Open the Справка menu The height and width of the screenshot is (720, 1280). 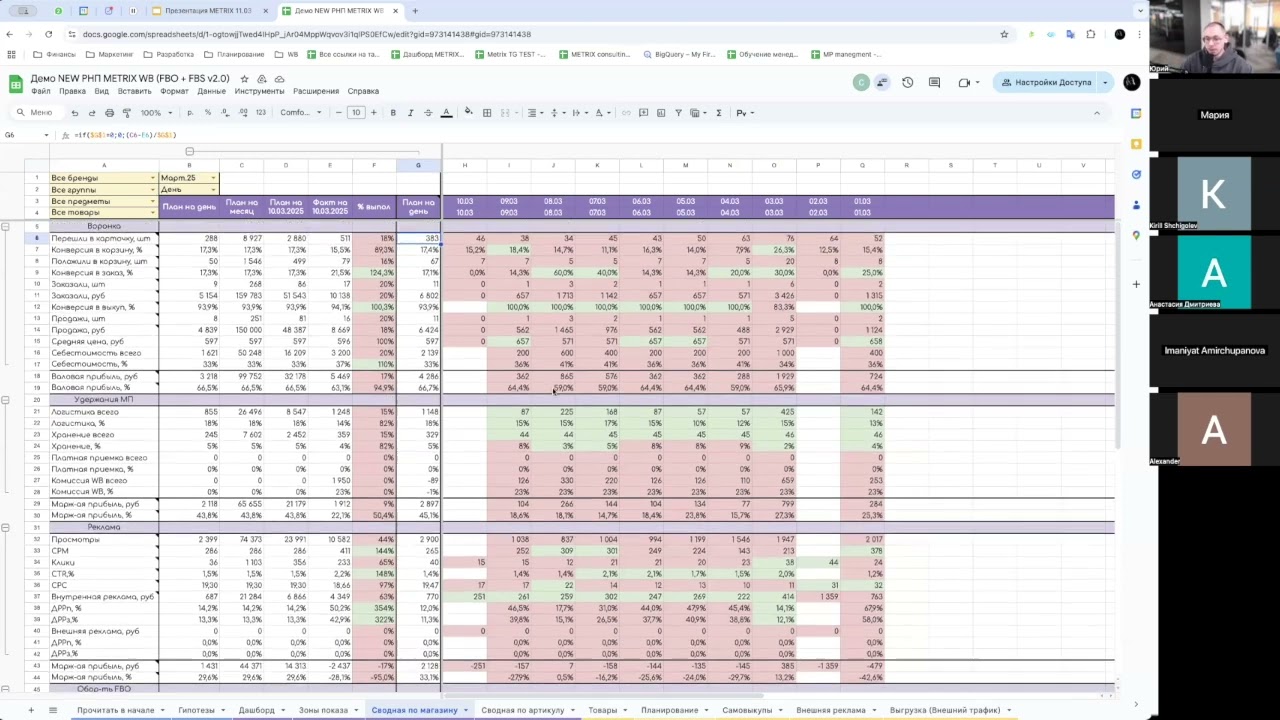363,91
